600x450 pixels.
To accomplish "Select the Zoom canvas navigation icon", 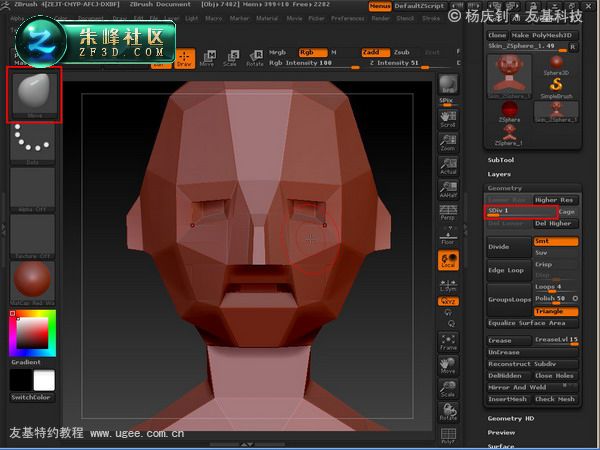I will [x=448, y=143].
